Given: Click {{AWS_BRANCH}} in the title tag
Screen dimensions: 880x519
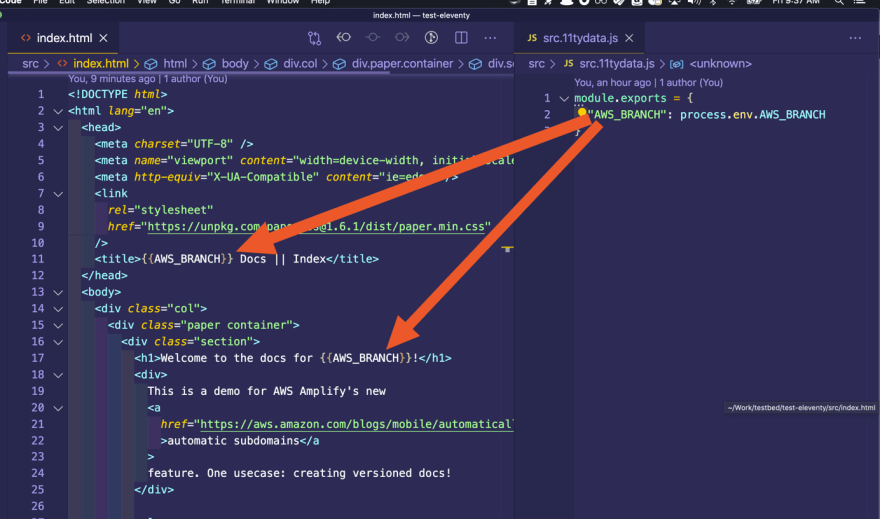Looking at the screenshot, I should pyautogui.click(x=187, y=259).
